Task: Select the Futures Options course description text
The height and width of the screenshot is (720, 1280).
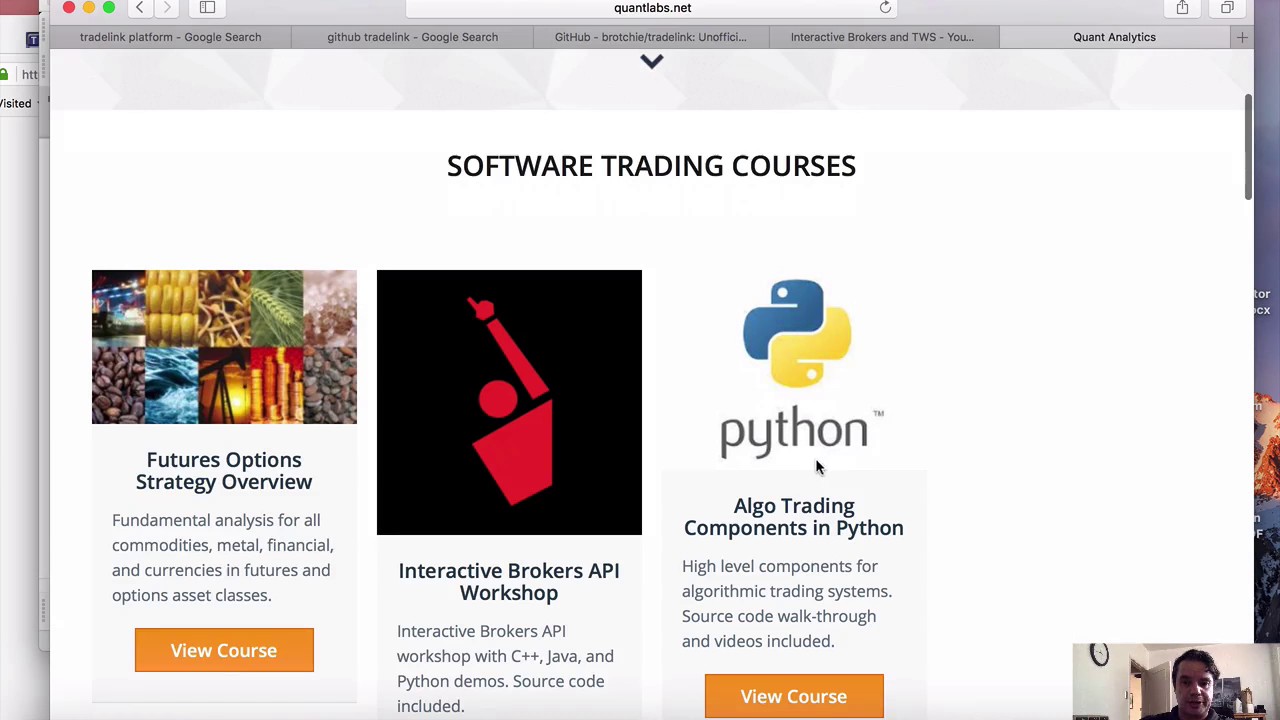Action: (x=223, y=557)
